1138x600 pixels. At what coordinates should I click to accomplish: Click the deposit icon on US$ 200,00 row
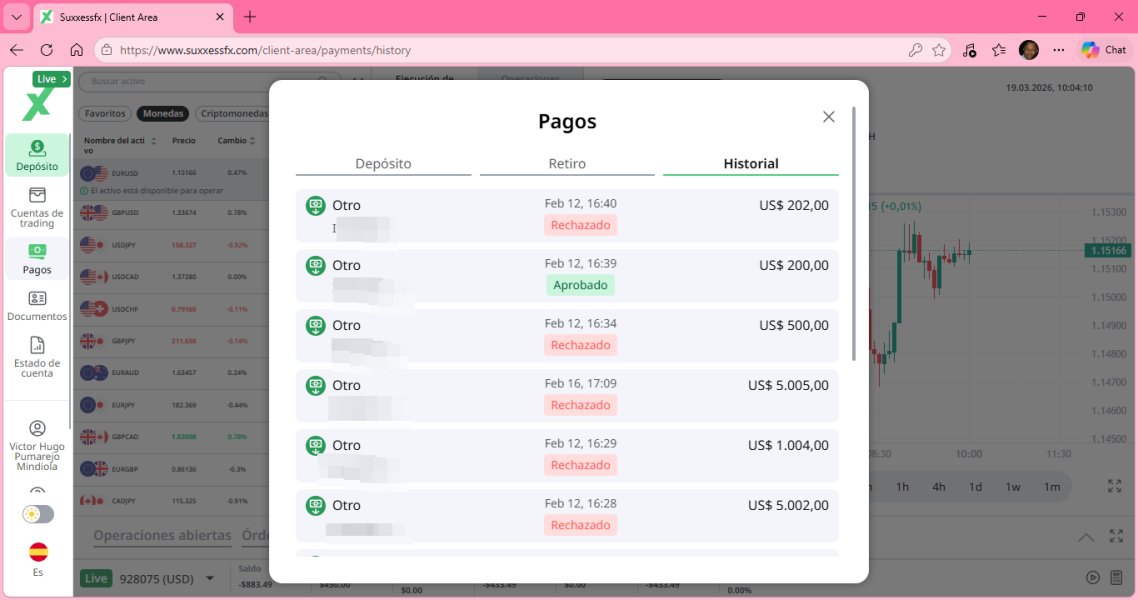[x=315, y=266]
